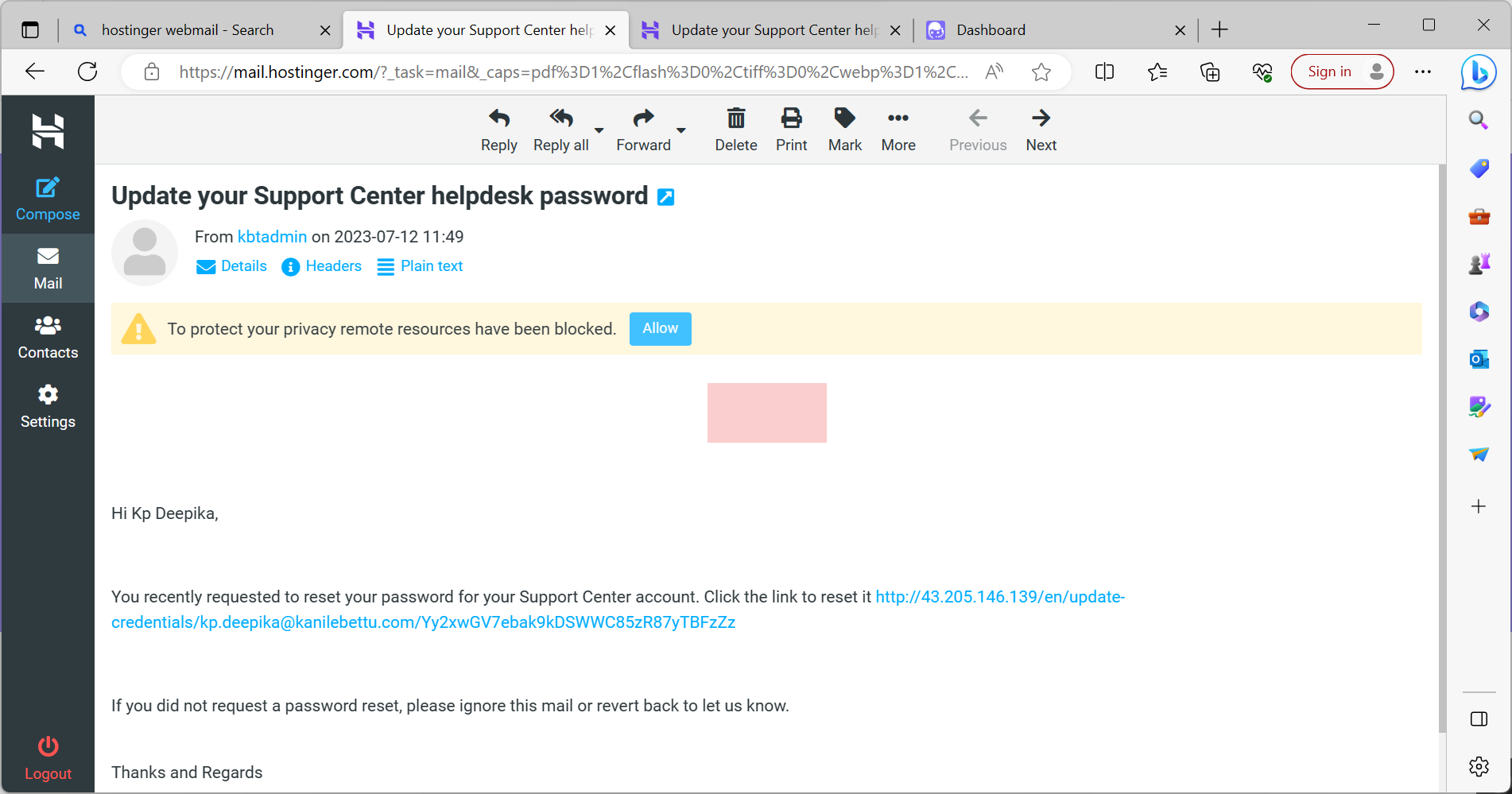Screen dimensions: 1512x794
Task: Refresh the page
Action: point(87,72)
